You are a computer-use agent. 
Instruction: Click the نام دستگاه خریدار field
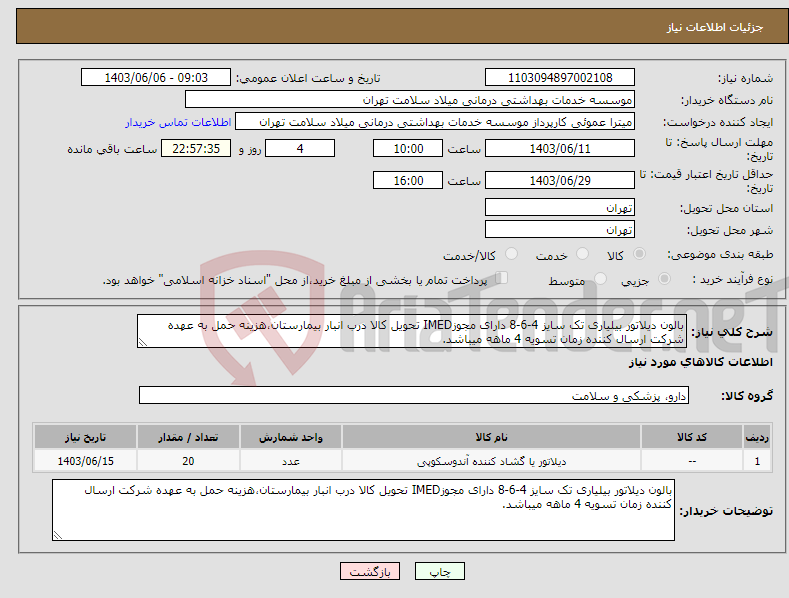pyautogui.click(x=410, y=100)
